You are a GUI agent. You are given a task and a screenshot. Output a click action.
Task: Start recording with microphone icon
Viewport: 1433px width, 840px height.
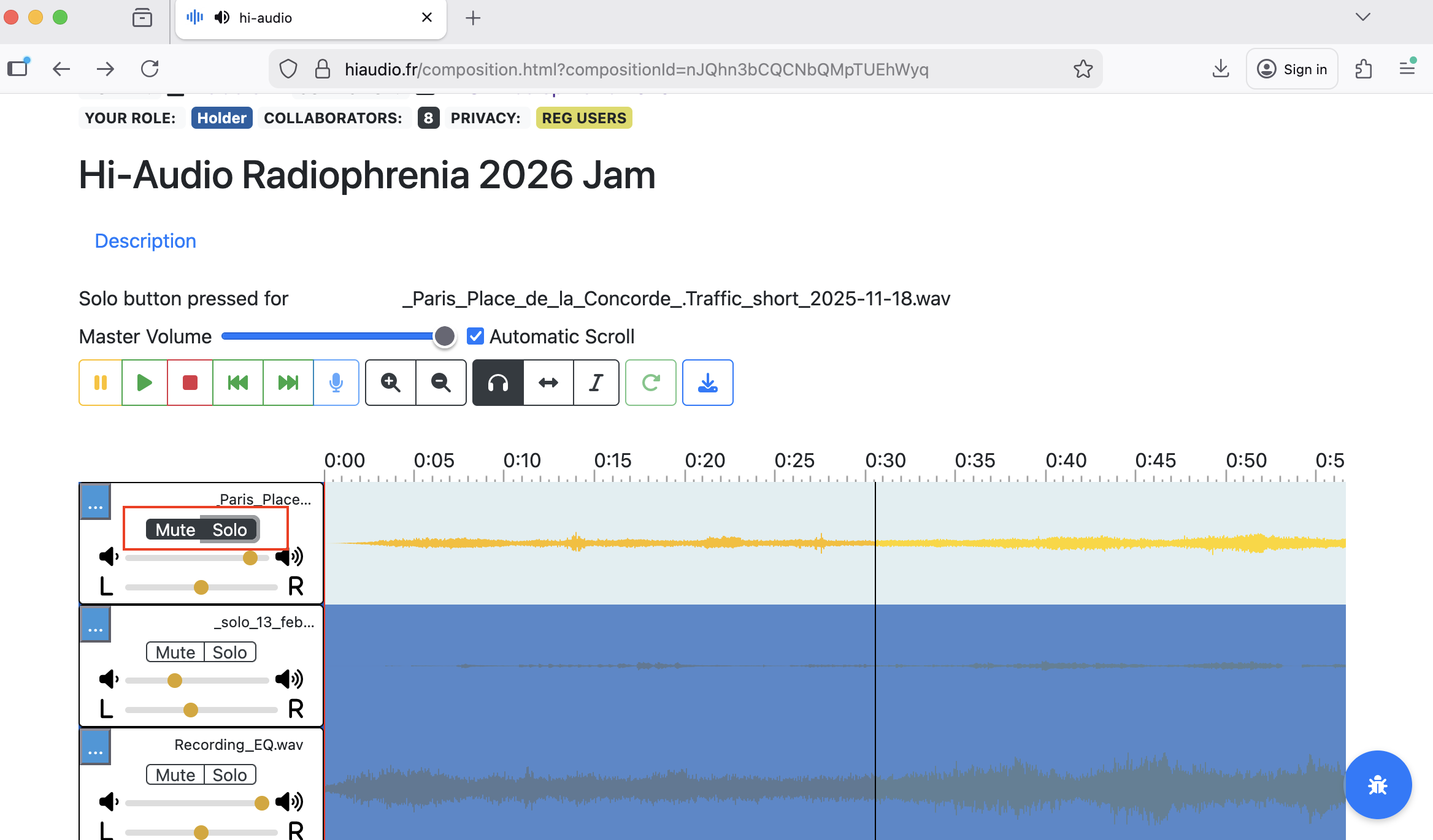336,383
